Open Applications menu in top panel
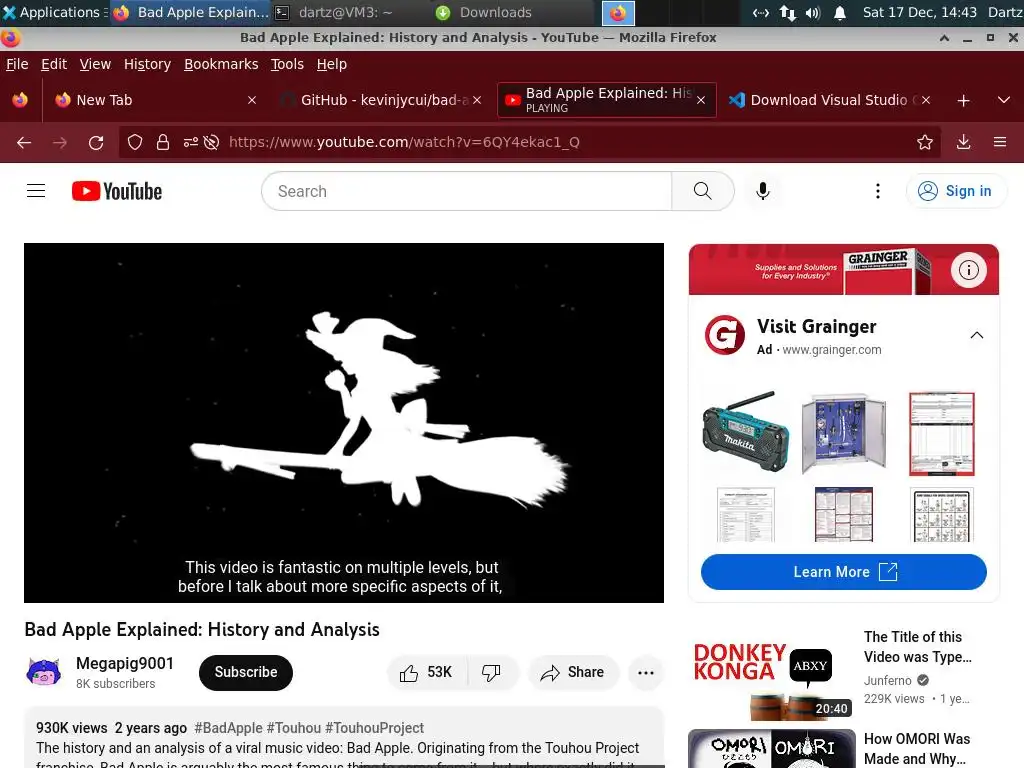This screenshot has height=768, width=1024. point(54,12)
